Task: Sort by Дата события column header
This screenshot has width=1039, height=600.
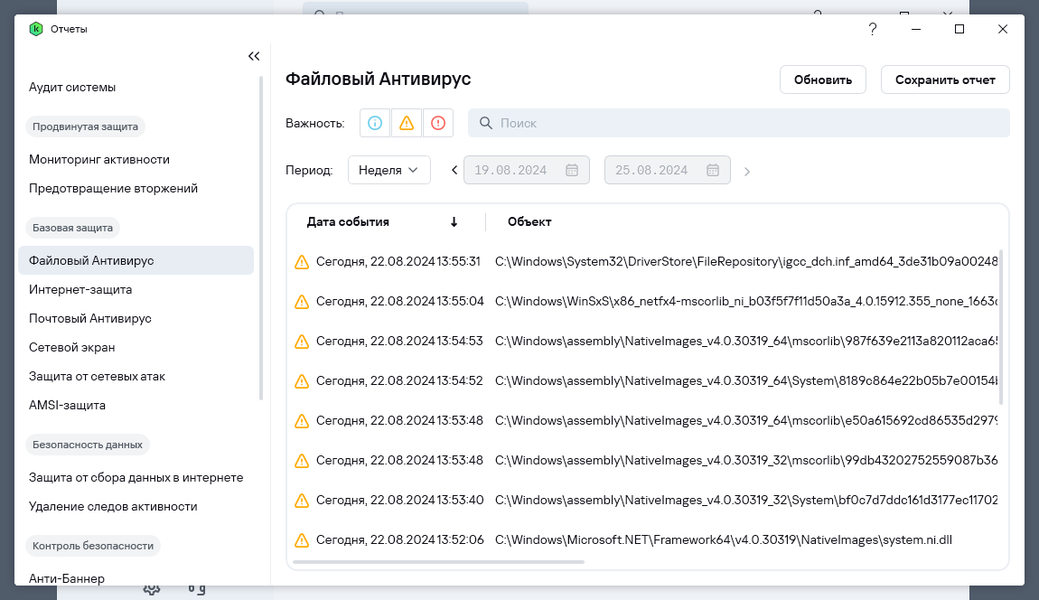Action: 348,222
